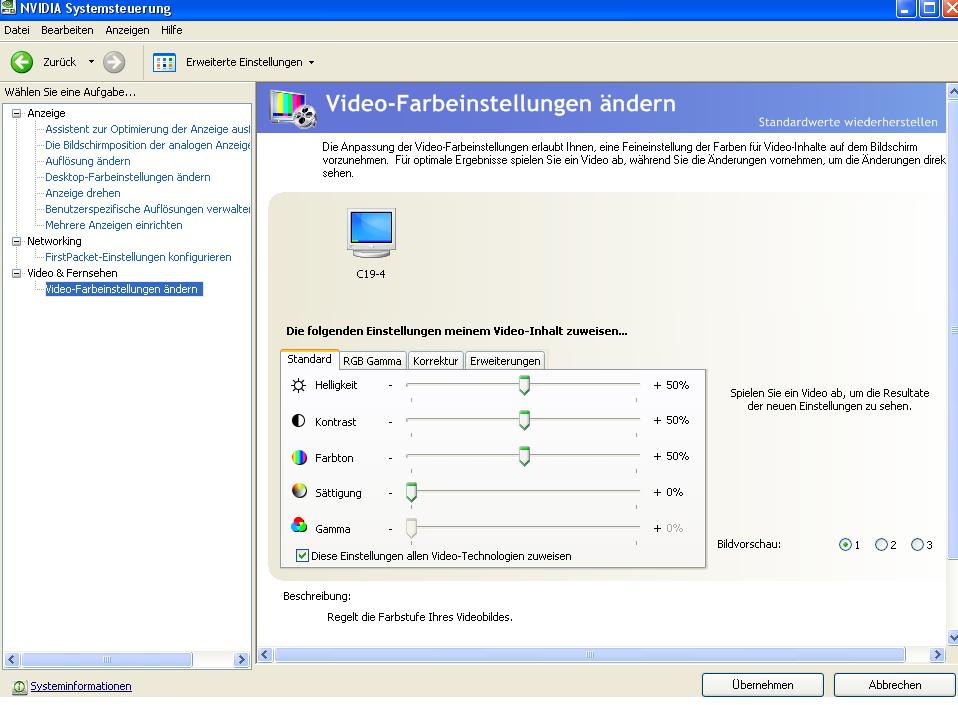Click the Gamma RGB circles icon
Viewport: 958px width, 705px height.
point(299,525)
